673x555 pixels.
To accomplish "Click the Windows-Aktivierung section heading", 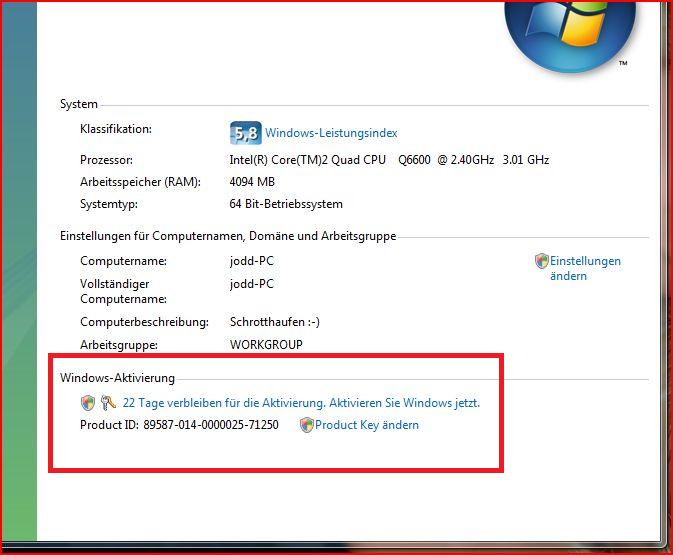I will [117, 378].
